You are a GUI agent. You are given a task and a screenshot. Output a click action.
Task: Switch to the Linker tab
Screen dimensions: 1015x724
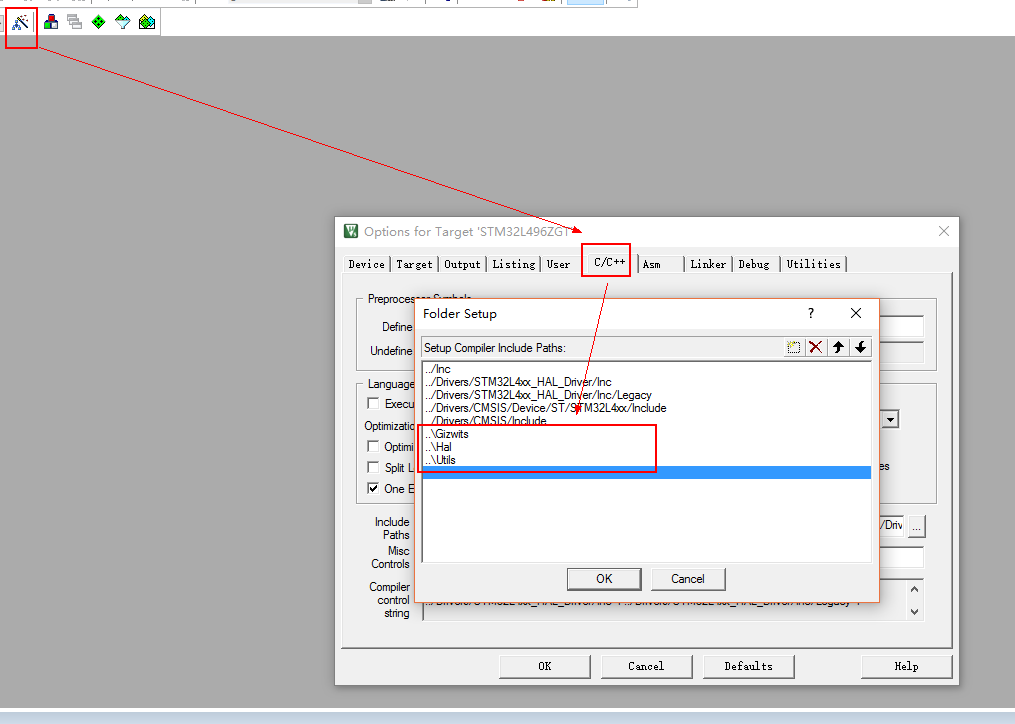tap(707, 264)
